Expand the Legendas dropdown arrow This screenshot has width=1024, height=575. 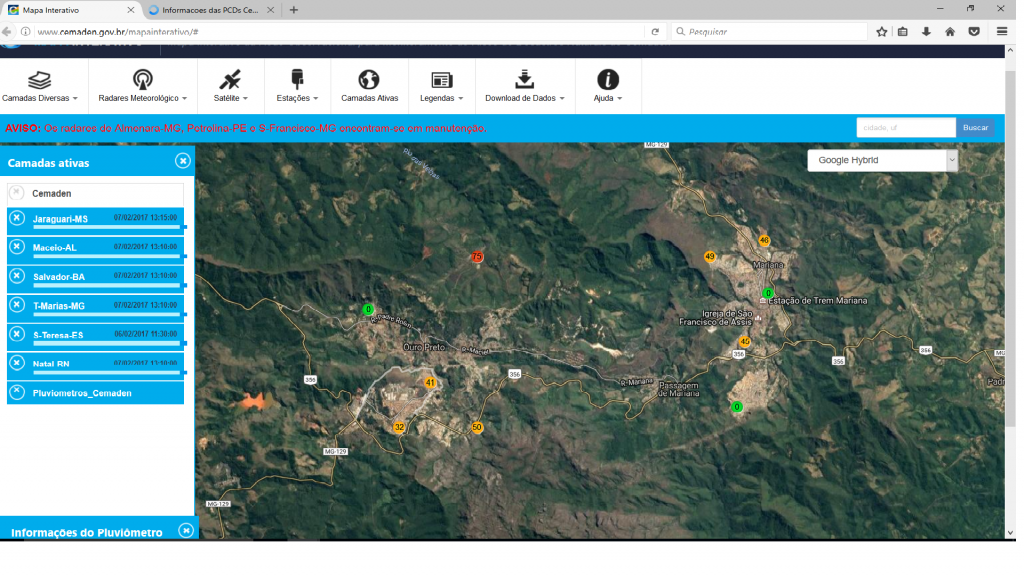(x=460, y=99)
